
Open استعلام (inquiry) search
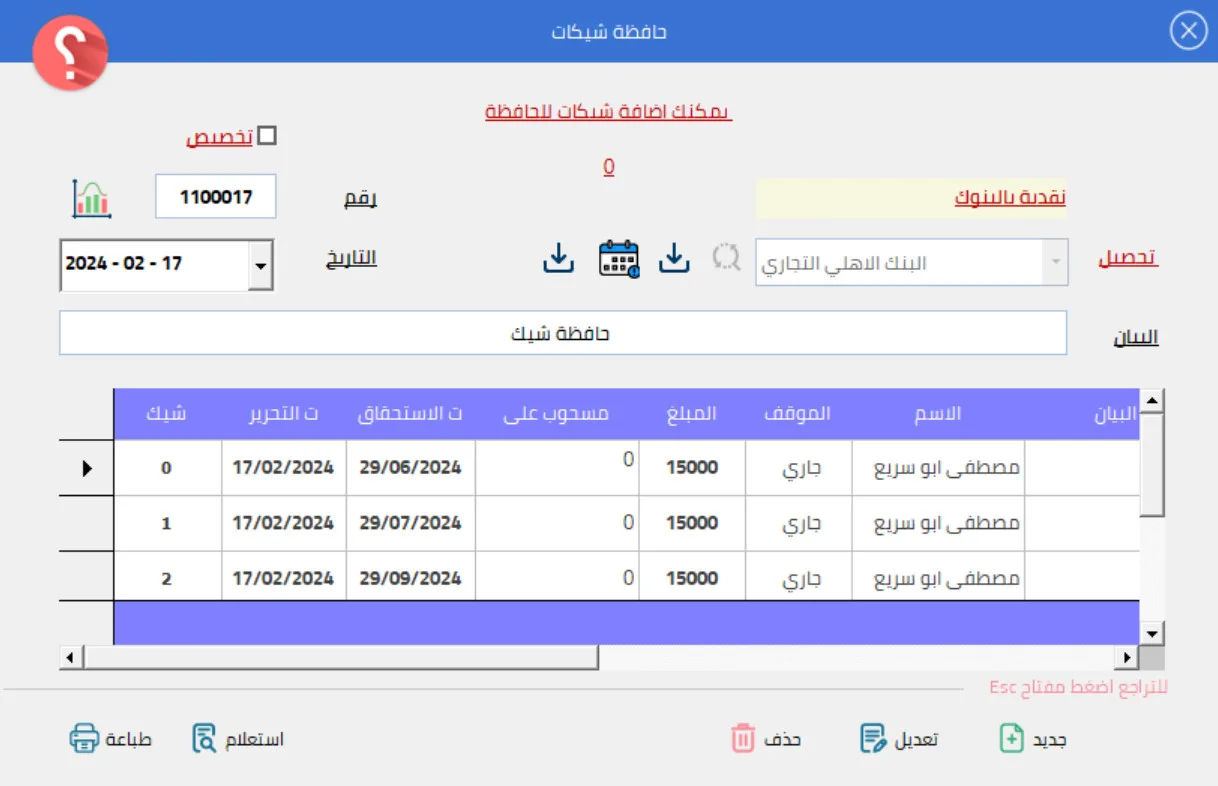pos(238,739)
